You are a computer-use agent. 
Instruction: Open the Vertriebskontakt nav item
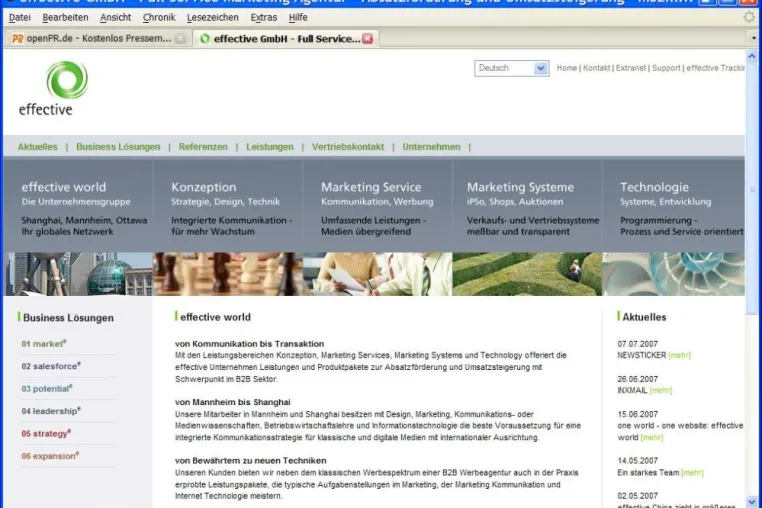(348, 147)
